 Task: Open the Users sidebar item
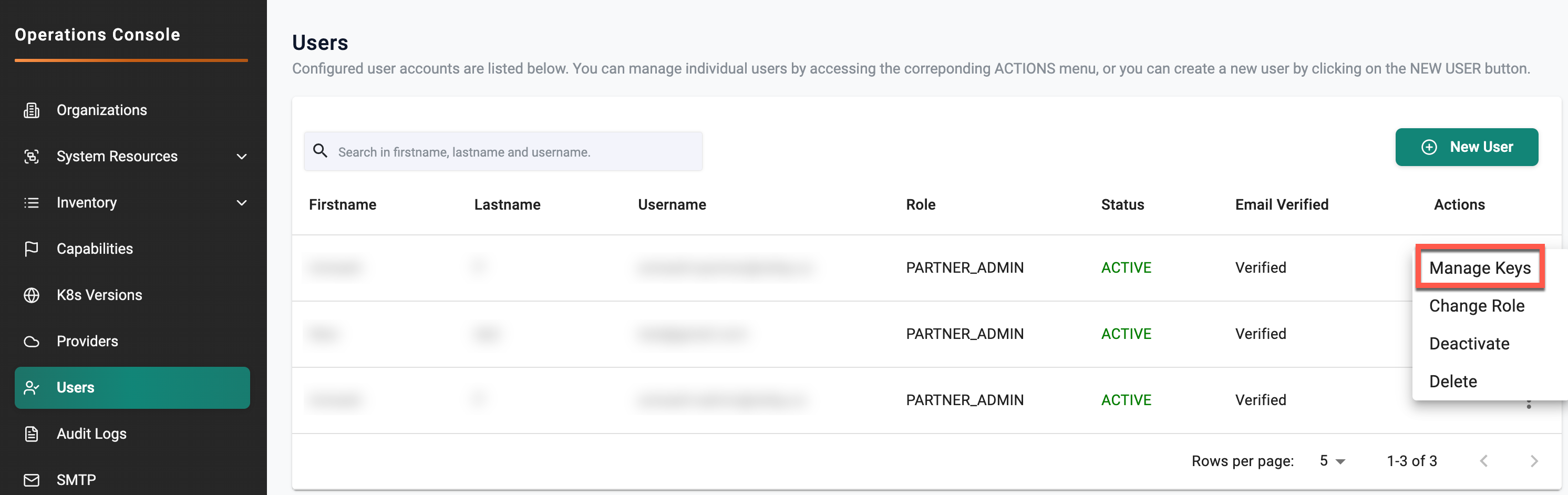132,387
